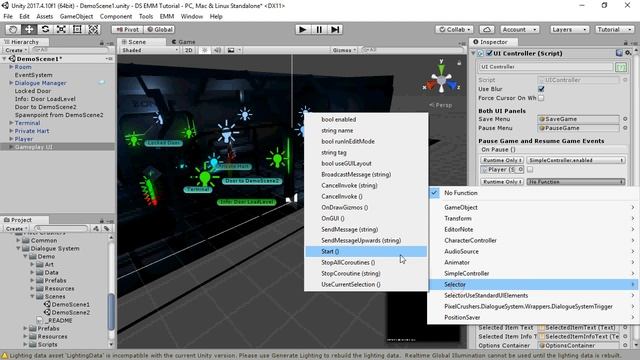Pick object for Save Menu field
The image size is (640, 360).
[x=625, y=119]
